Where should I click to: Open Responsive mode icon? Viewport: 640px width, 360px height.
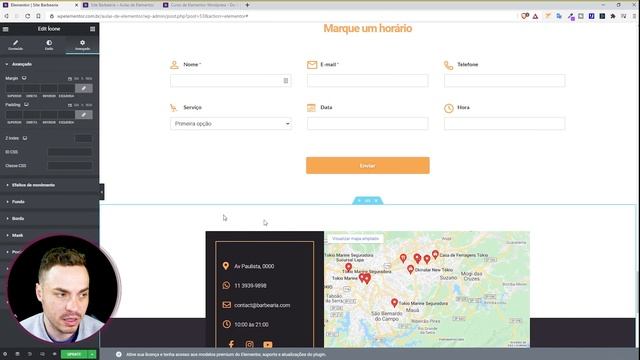tap(42, 354)
